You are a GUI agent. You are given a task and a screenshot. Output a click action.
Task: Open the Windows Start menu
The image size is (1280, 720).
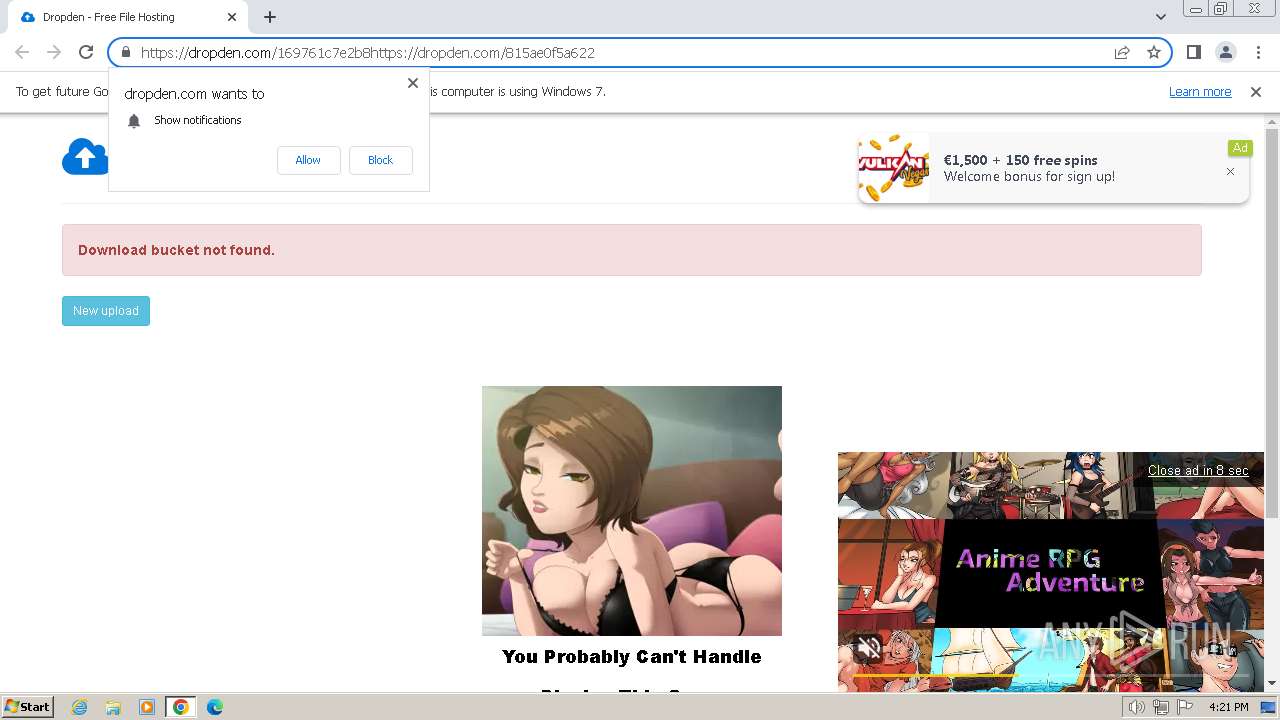[x=28, y=707]
